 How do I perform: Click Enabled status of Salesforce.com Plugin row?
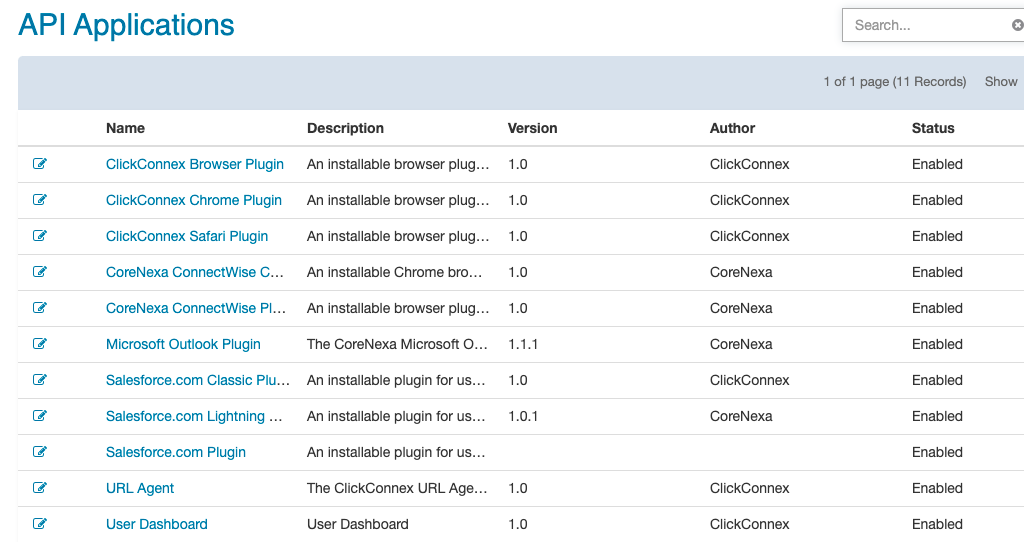click(x=937, y=452)
